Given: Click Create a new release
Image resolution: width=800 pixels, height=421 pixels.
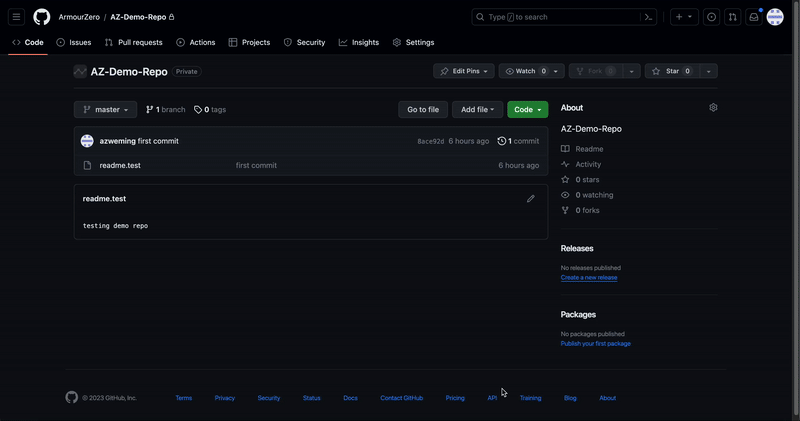Looking at the screenshot, I should pos(589,278).
